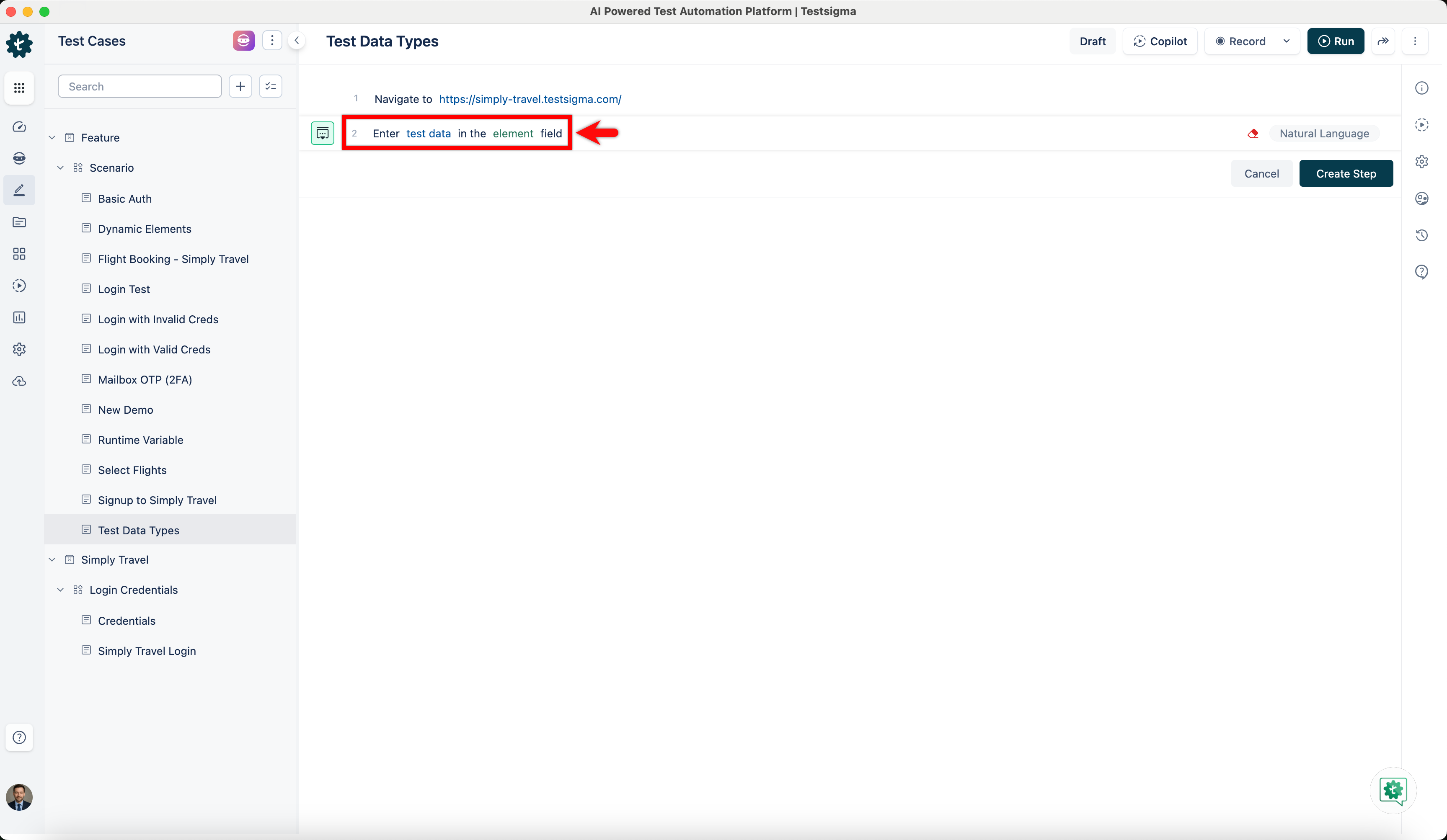Screen dimensions: 1447x840
Task: Collapse the Test Cases side panel
Action: click(x=297, y=41)
